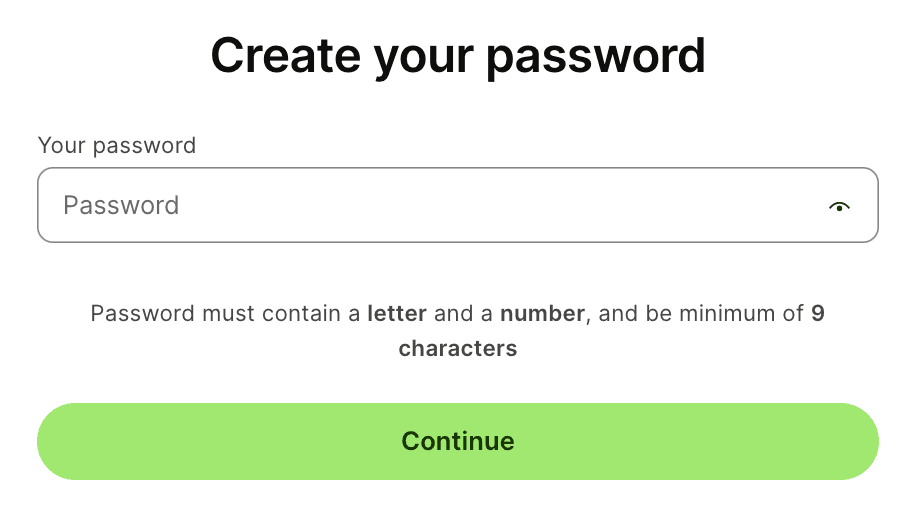Viewport: 918px width, 508px height.
Task: Click the word "Your" in the field label
Action: (x=61, y=145)
